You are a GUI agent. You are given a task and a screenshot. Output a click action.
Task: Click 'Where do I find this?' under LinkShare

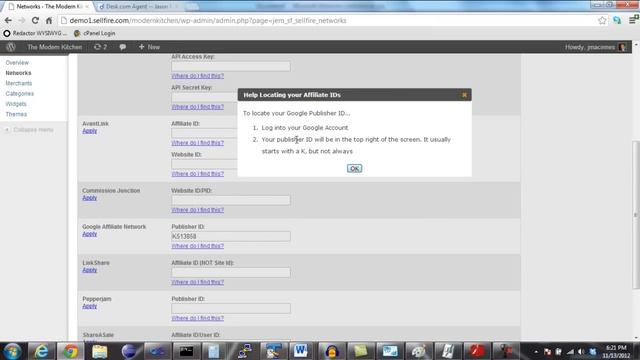tap(198, 282)
